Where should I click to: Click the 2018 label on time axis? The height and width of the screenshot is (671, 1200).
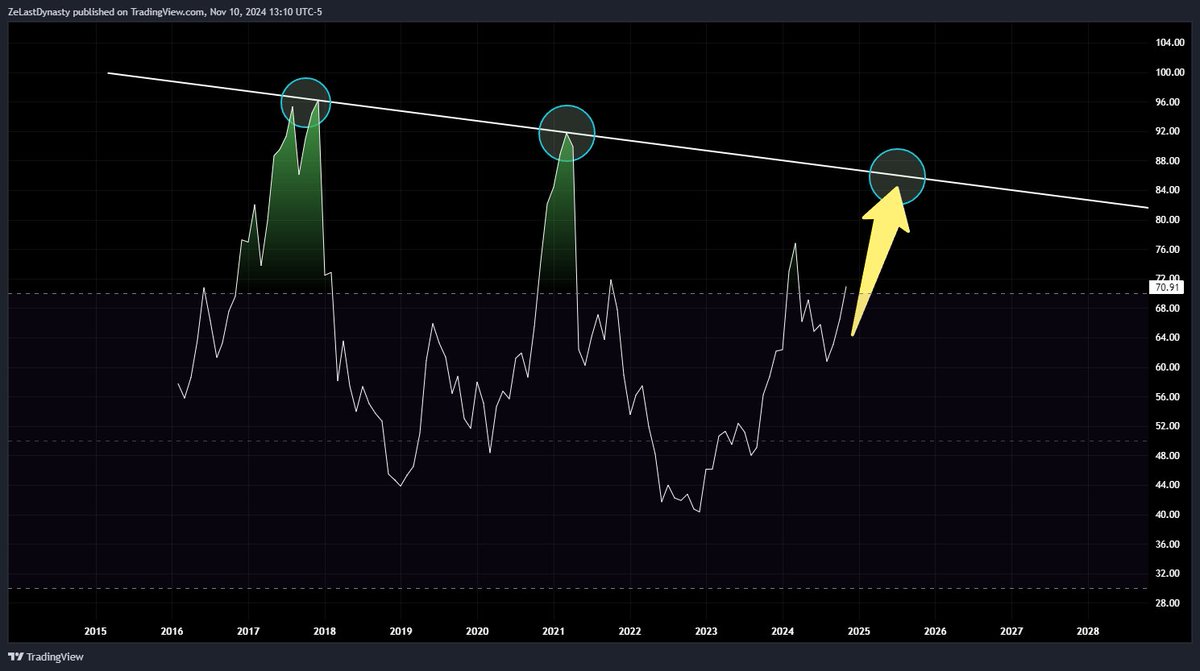324,631
